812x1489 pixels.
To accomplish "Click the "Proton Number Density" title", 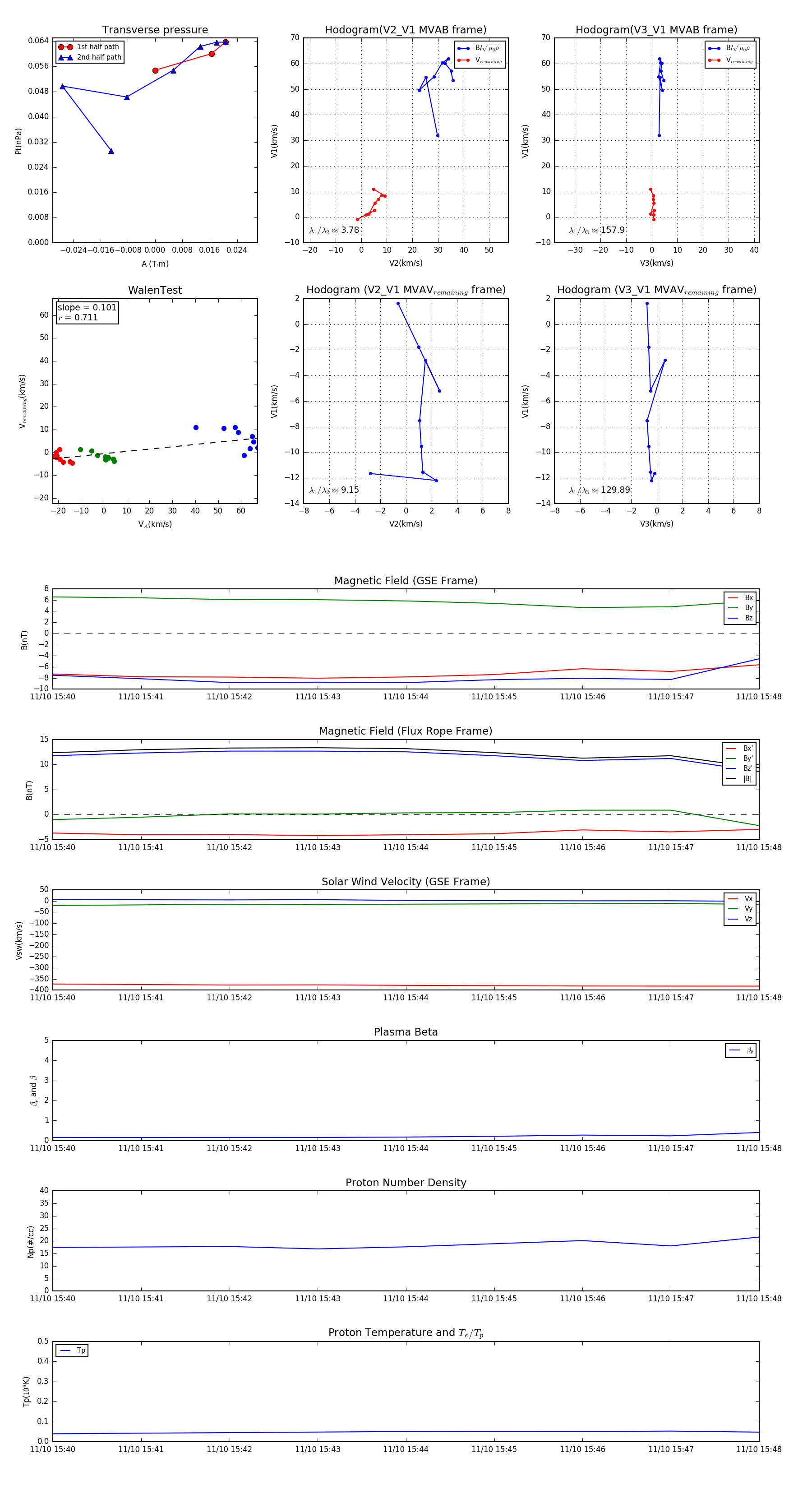I will pyautogui.click(x=406, y=1183).
